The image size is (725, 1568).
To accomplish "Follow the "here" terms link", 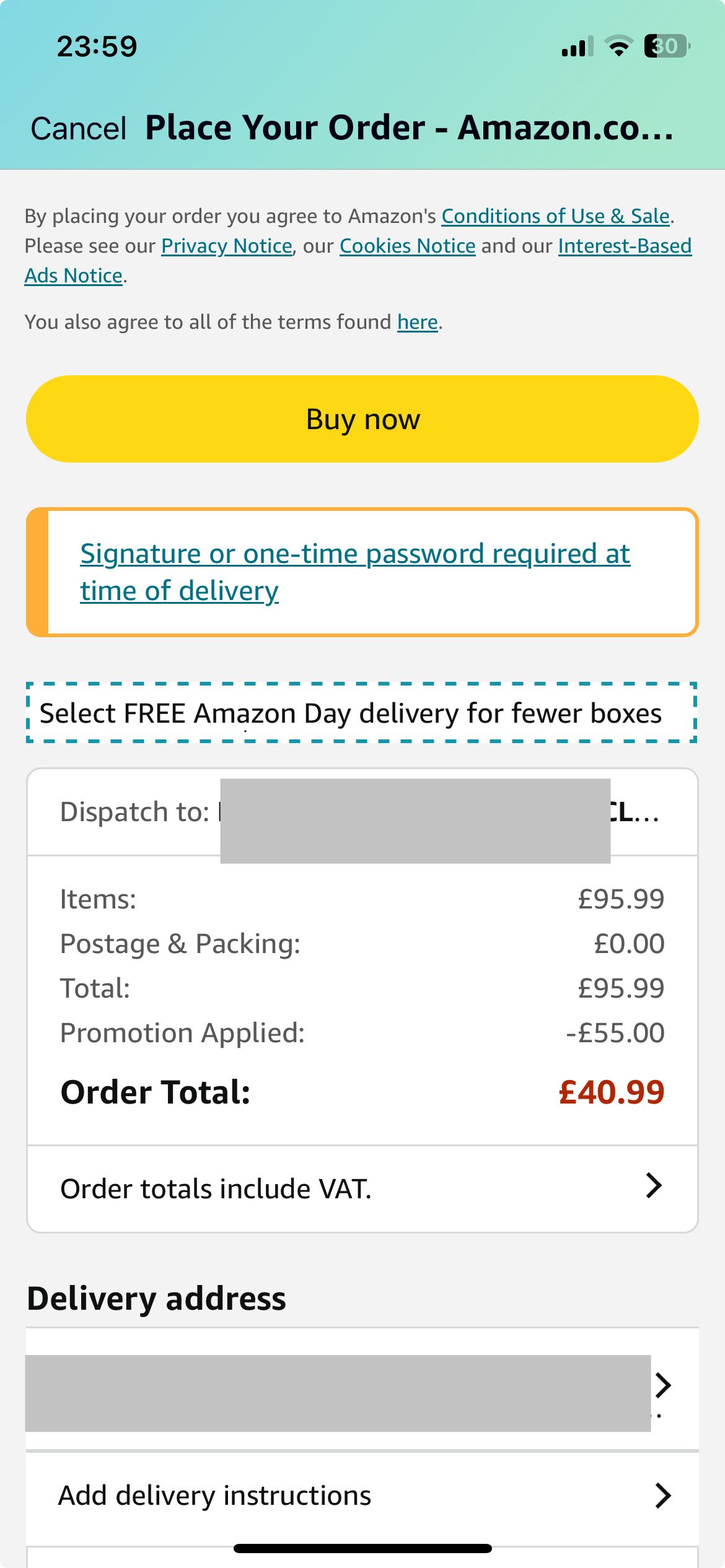I will pyautogui.click(x=417, y=322).
